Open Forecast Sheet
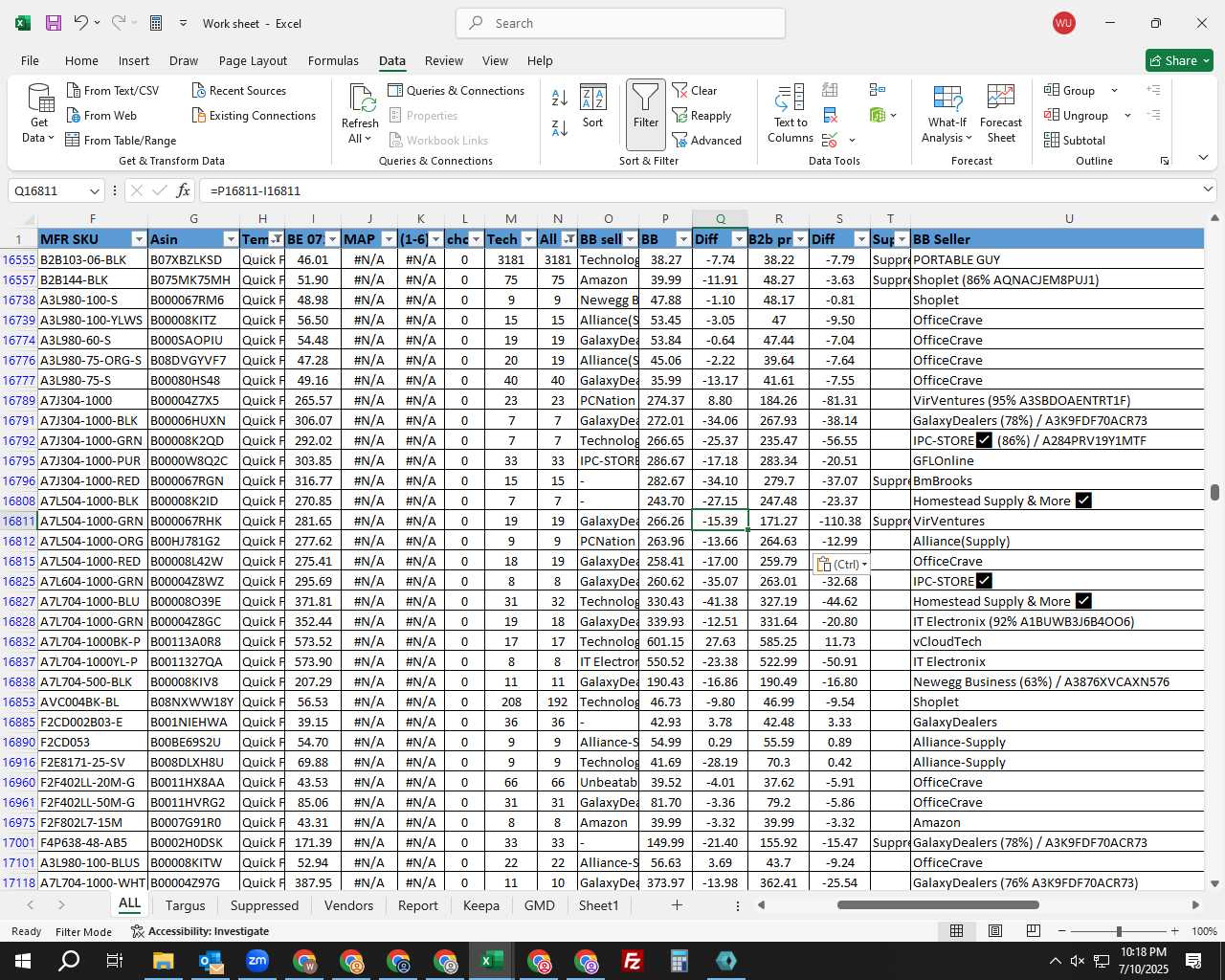 point(1001,114)
